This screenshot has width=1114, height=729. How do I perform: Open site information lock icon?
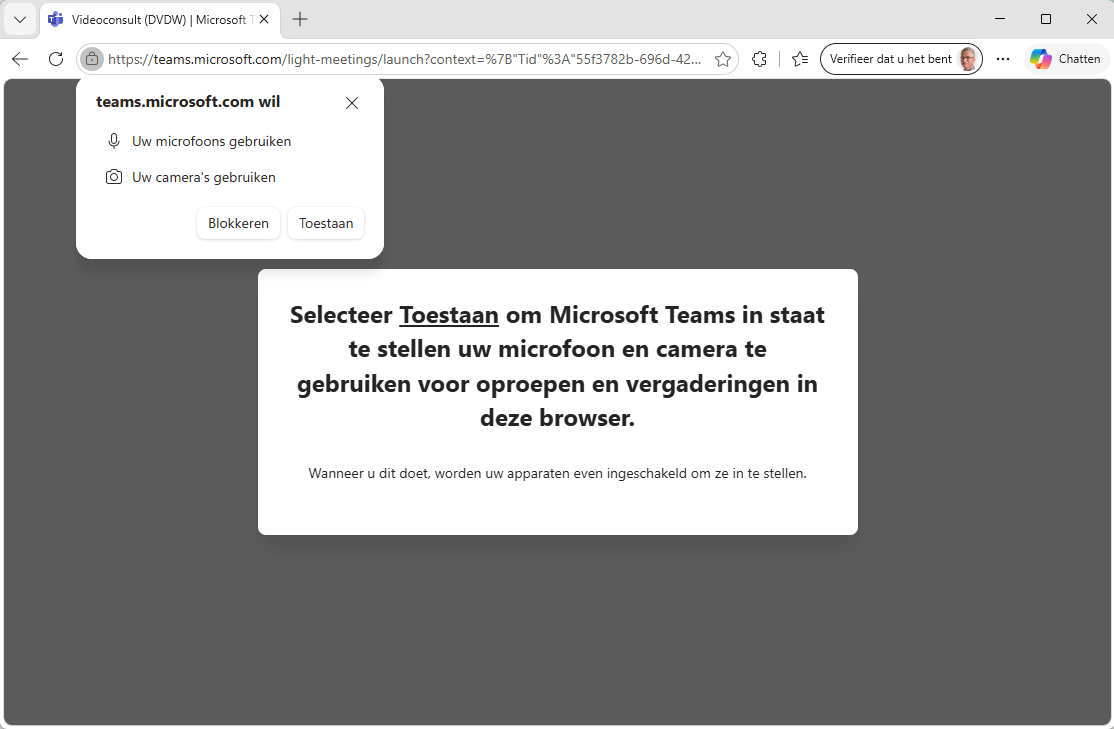point(92,59)
